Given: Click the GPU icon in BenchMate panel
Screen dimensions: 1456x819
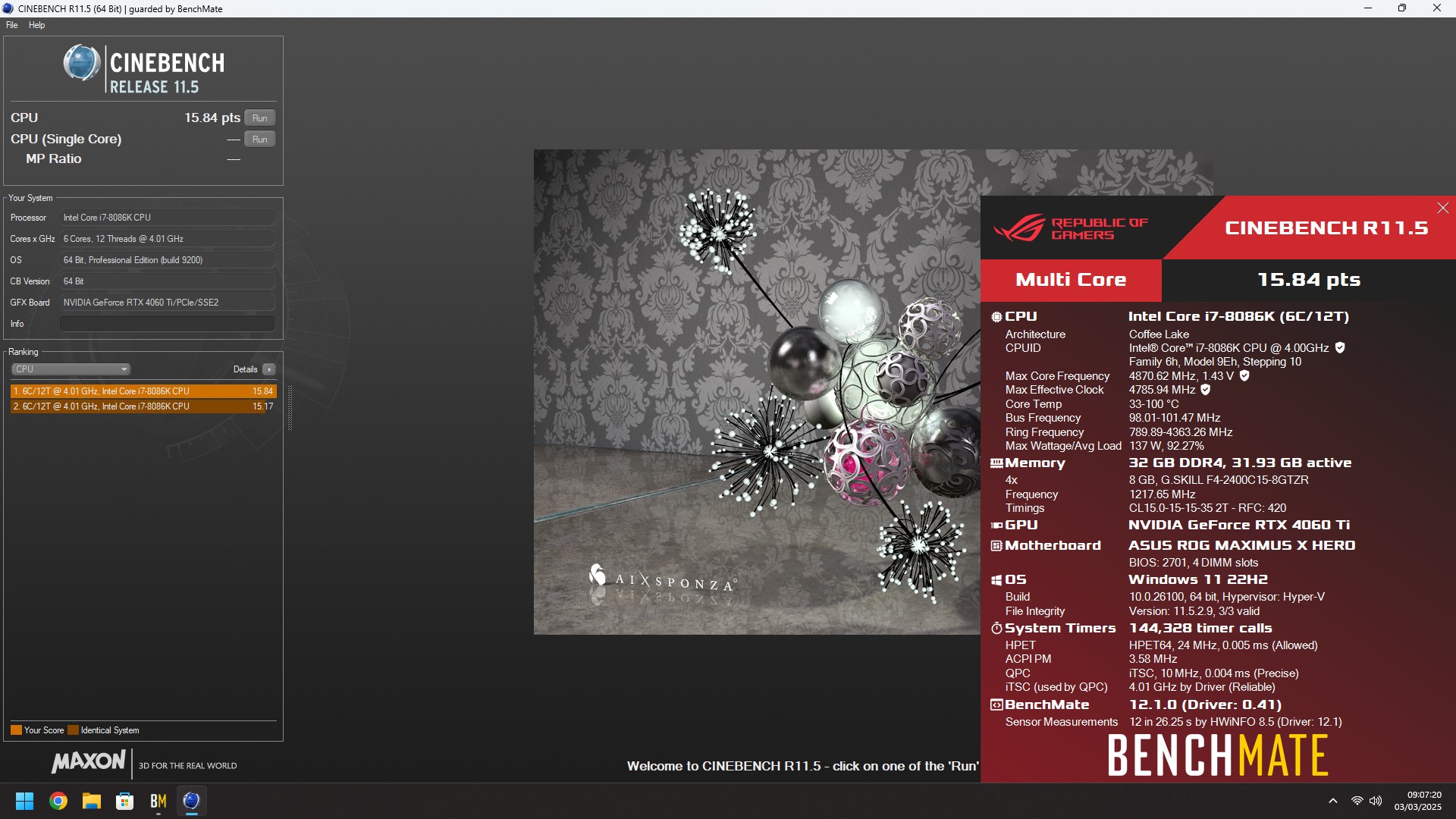Looking at the screenshot, I should 996,525.
